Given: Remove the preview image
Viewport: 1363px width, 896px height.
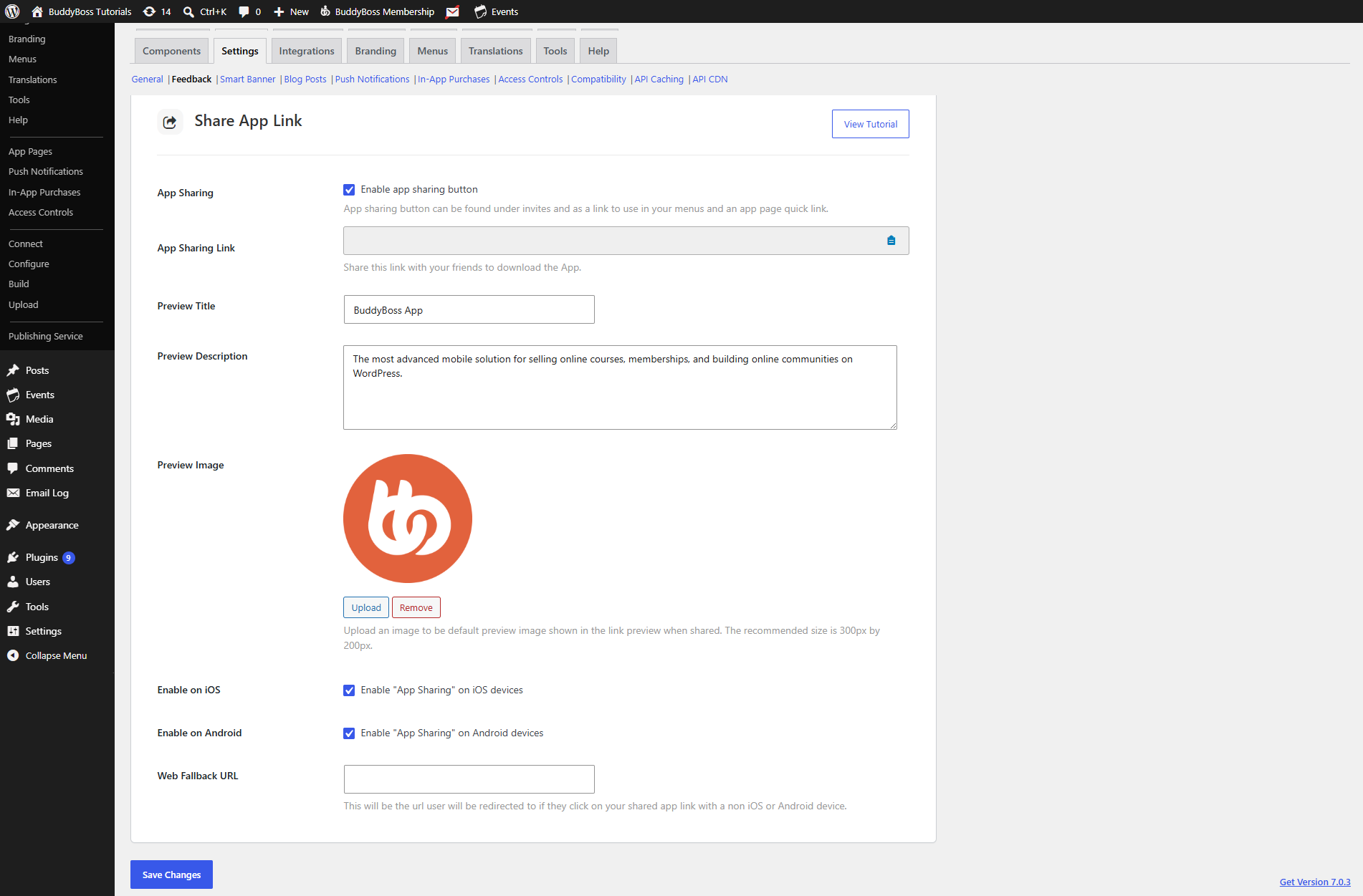Looking at the screenshot, I should pyautogui.click(x=416, y=607).
